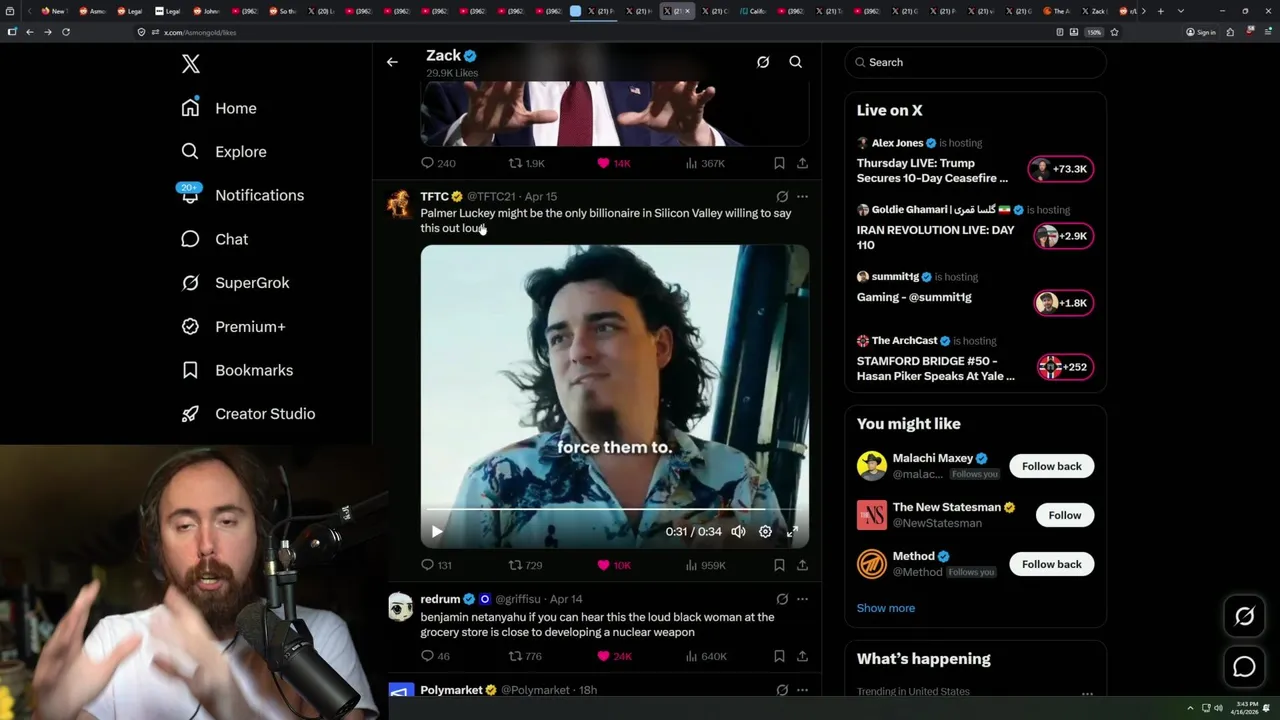This screenshot has width=1280, height=720.
Task: View analytics of TFTC post 959K views
Action: click(x=705, y=565)
